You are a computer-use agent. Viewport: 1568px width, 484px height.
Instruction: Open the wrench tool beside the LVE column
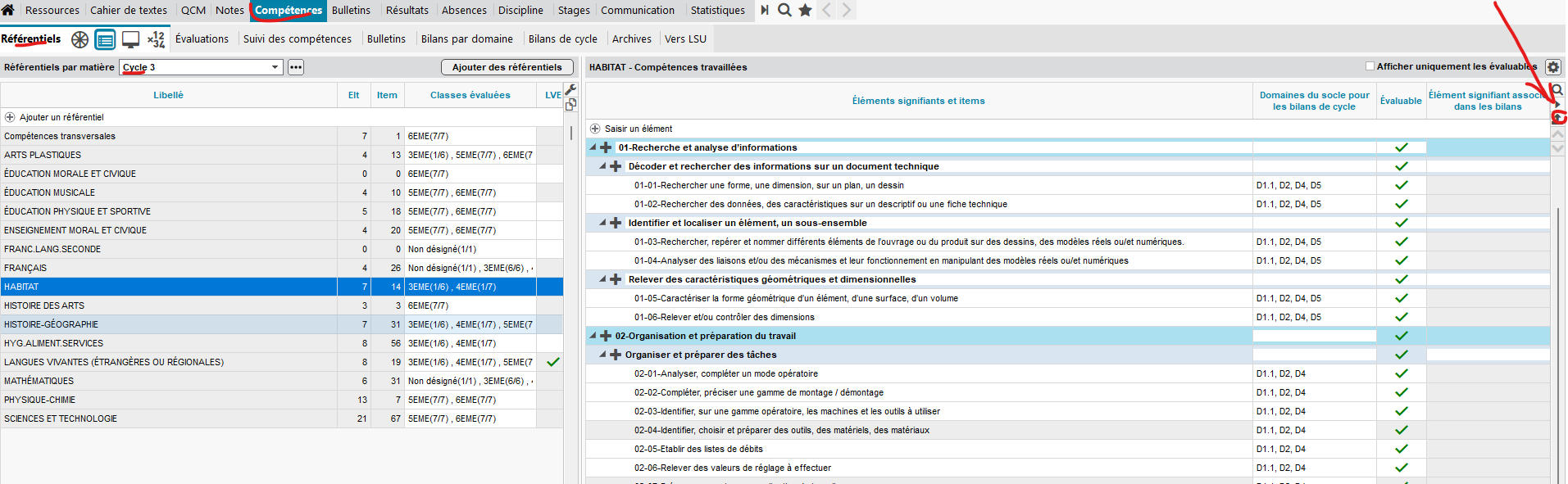tap(571, 89)
